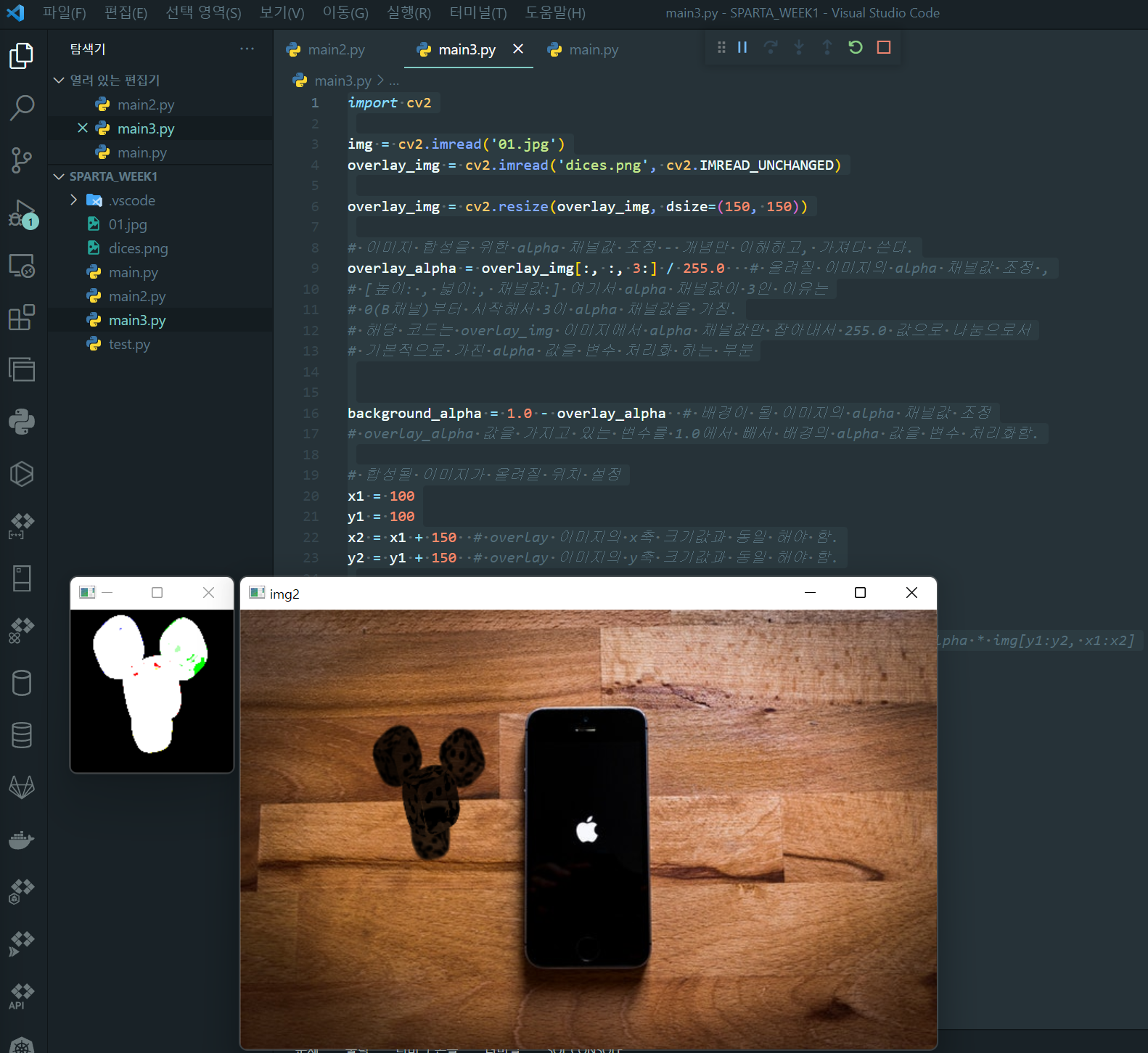Open 01.jpg in the file tree
1148x1053 pixels.
160,224
